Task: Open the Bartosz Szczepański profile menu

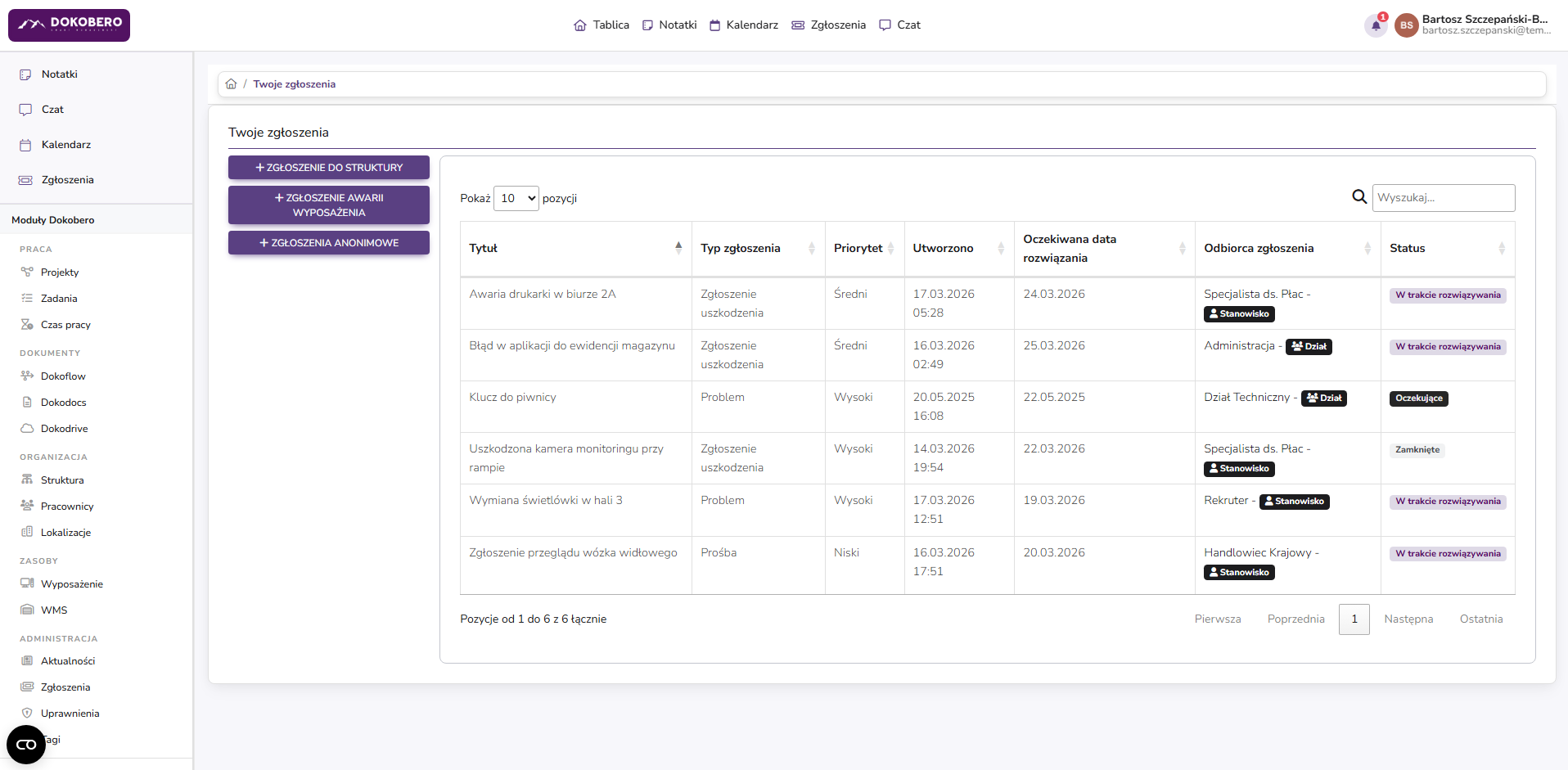Action: [x=1469, y=25]
